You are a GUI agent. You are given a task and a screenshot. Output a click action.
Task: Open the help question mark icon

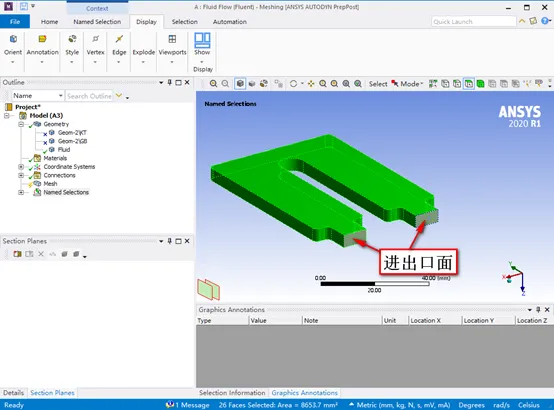click(546, 21)
